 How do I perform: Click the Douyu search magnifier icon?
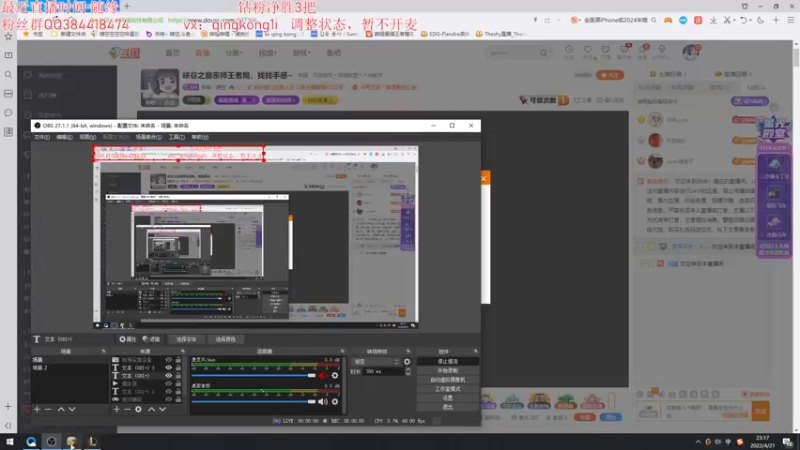(x=543, y=53)
